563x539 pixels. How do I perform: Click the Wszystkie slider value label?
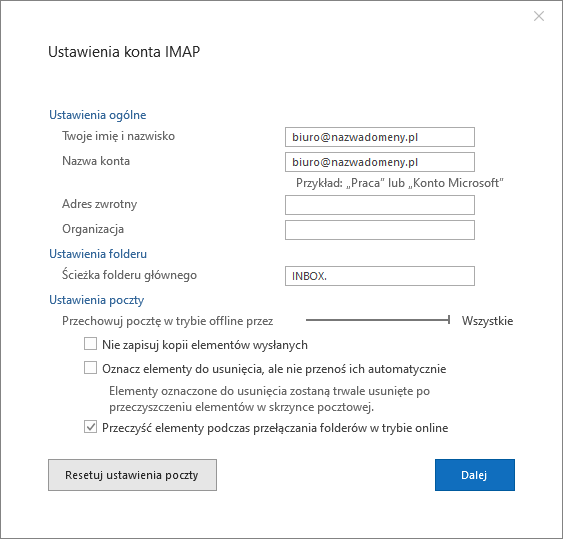point(487,321)
